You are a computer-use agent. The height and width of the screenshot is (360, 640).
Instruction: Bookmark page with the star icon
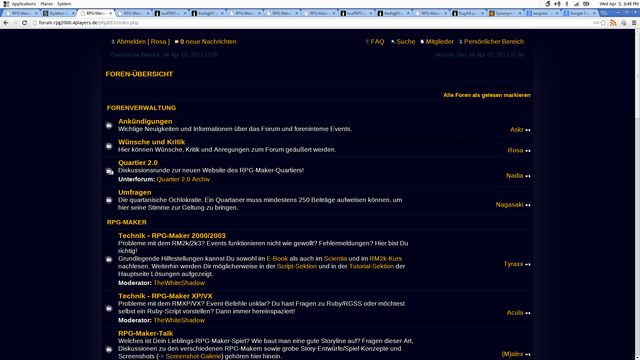603,23
